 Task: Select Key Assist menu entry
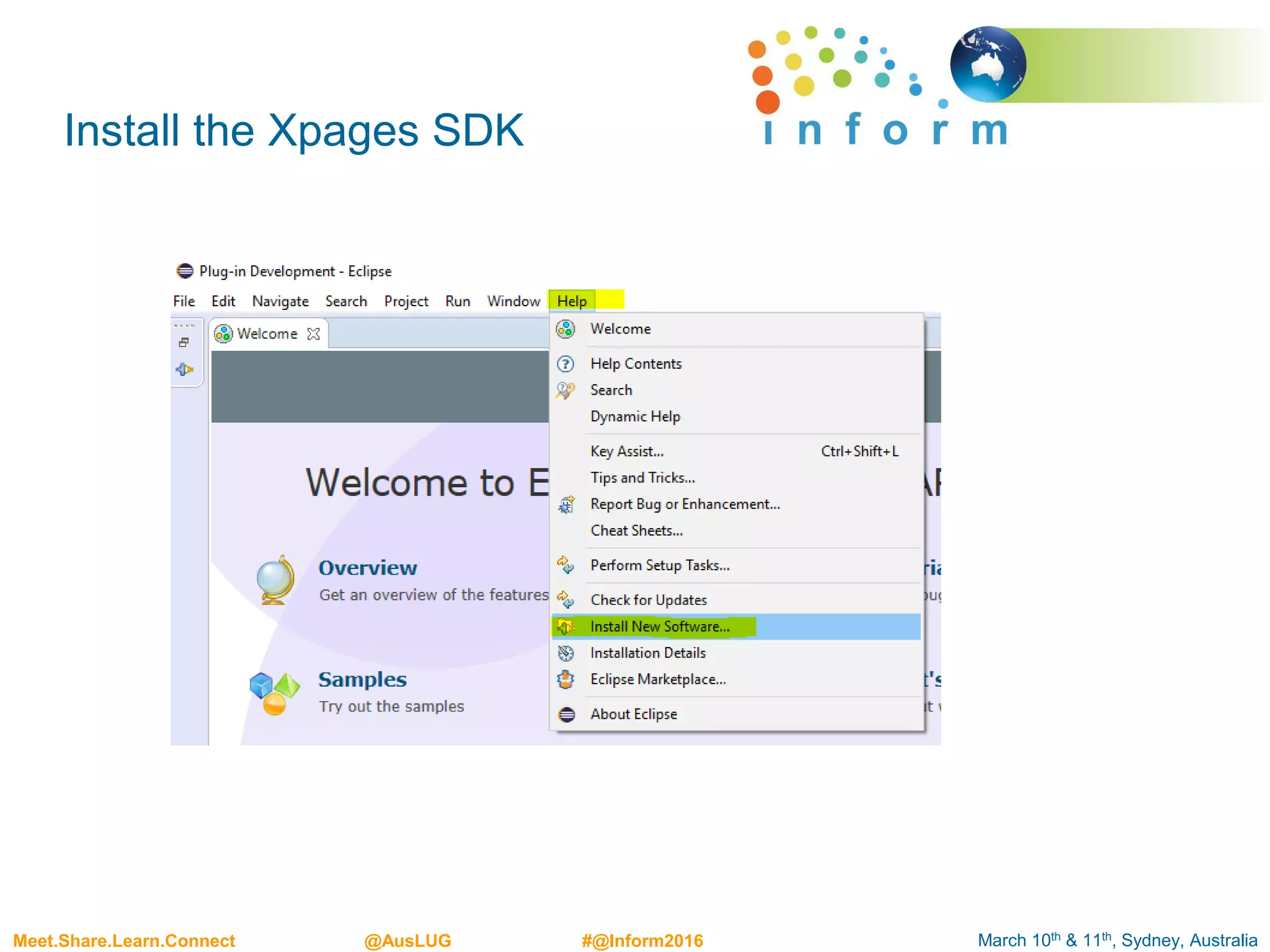pos(627,451)
